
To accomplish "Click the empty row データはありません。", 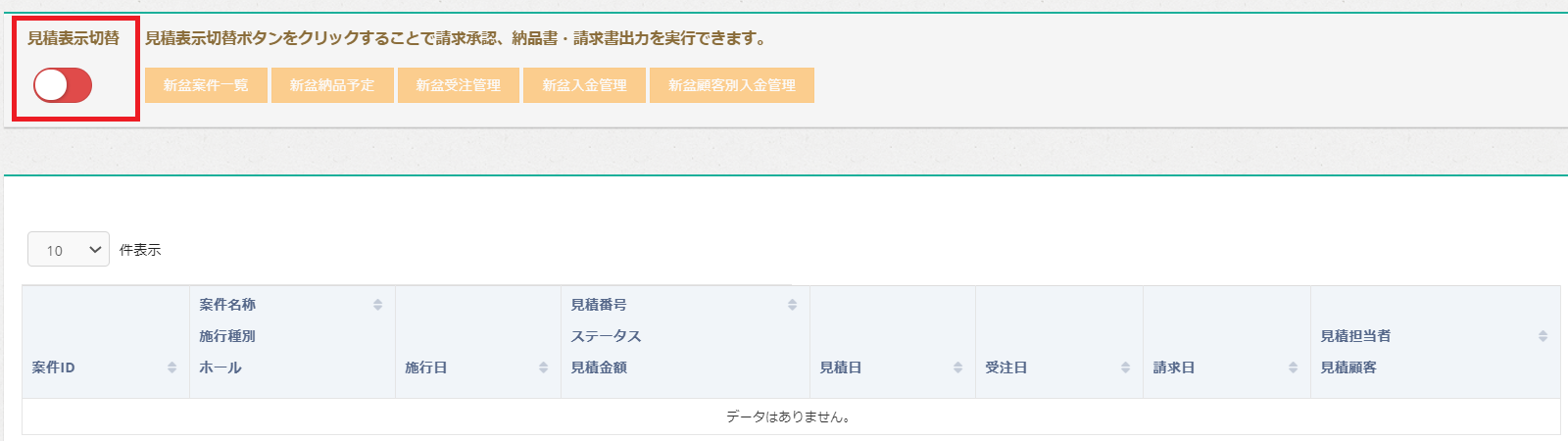I will tap(790, 416).
